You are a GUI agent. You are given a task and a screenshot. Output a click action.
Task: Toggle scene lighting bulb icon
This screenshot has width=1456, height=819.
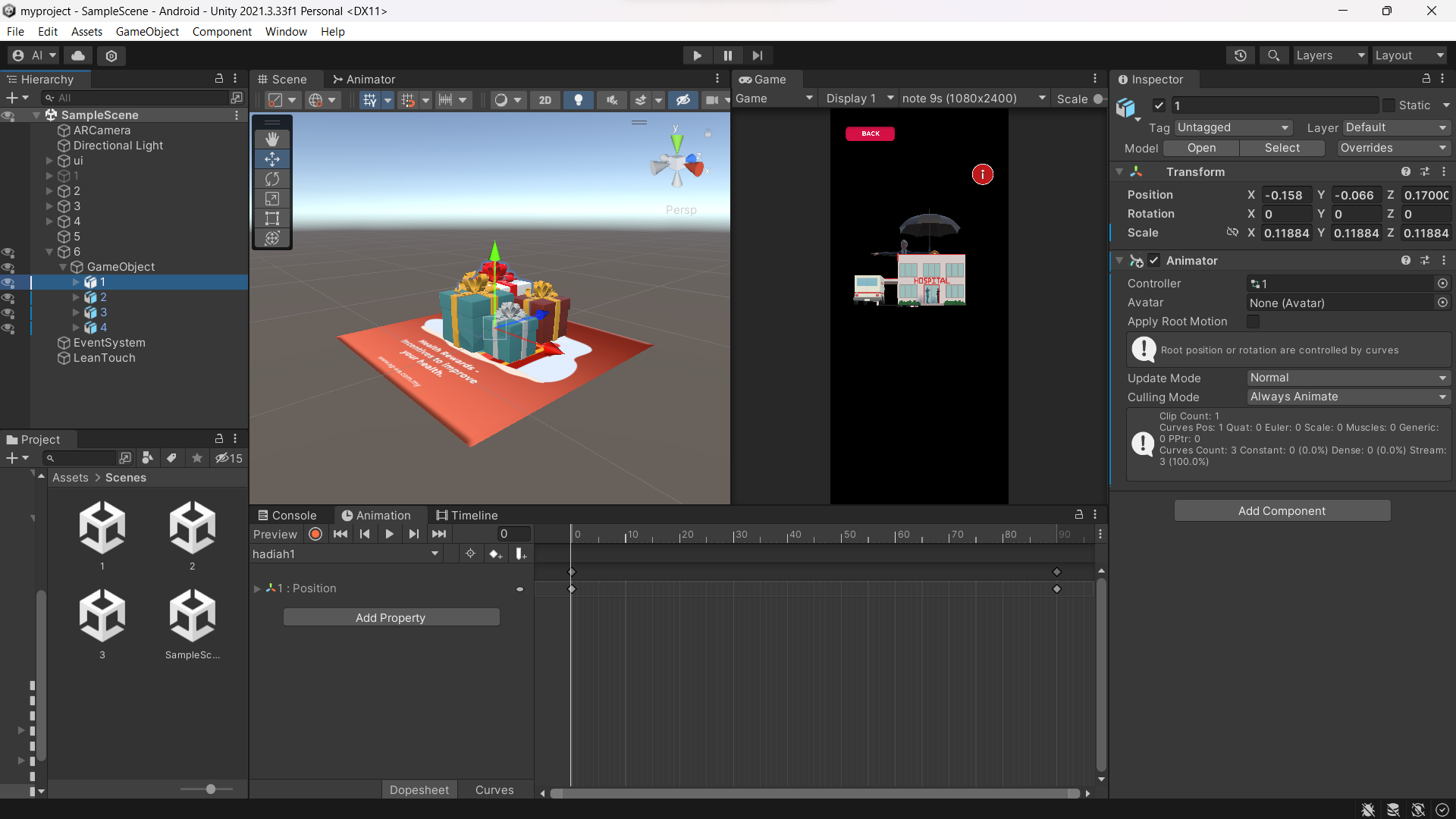tap(579, 100)
